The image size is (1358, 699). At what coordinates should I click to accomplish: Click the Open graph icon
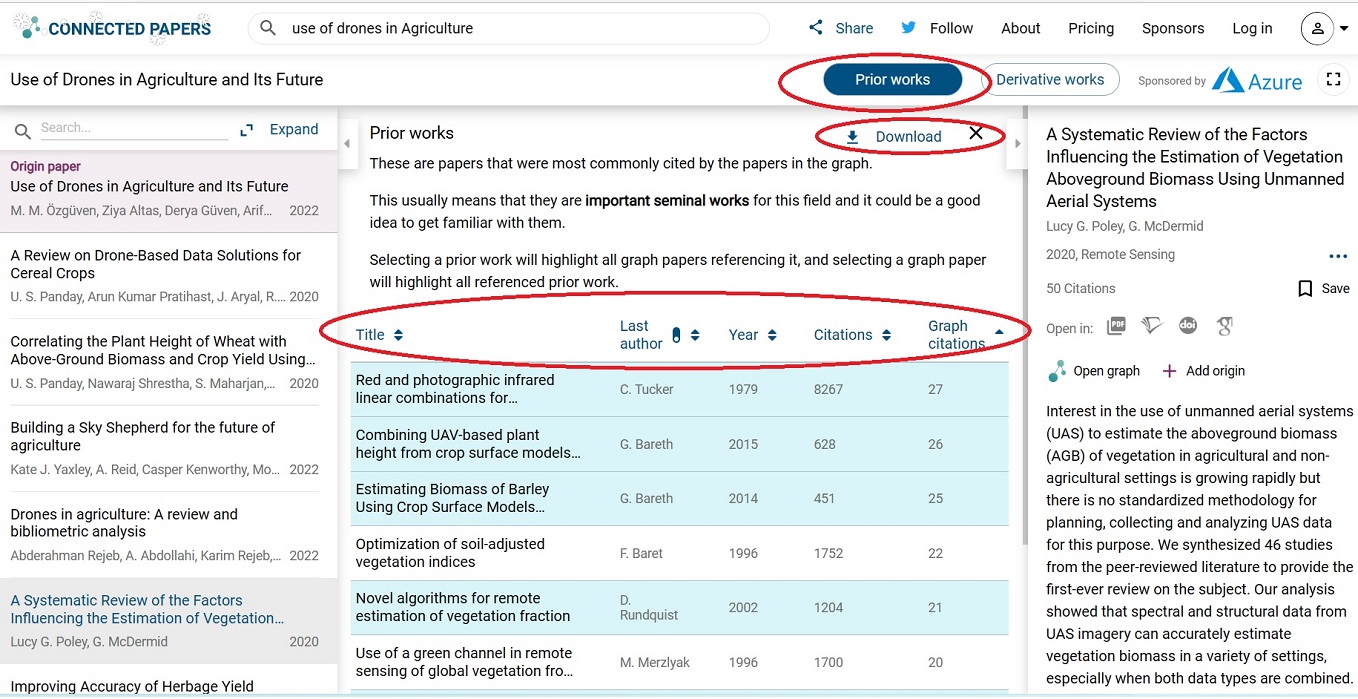coord(1057,371)
